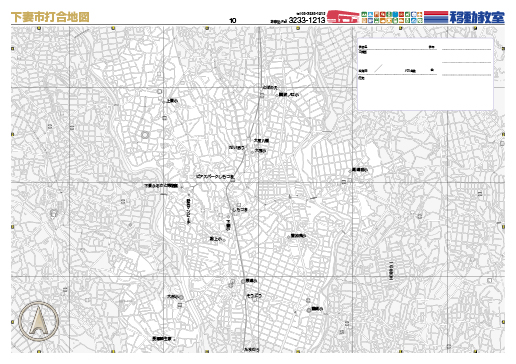Click the circled marker near 上妻小
The width and height of the screenshot is (516, 364).
click(159, 91)
